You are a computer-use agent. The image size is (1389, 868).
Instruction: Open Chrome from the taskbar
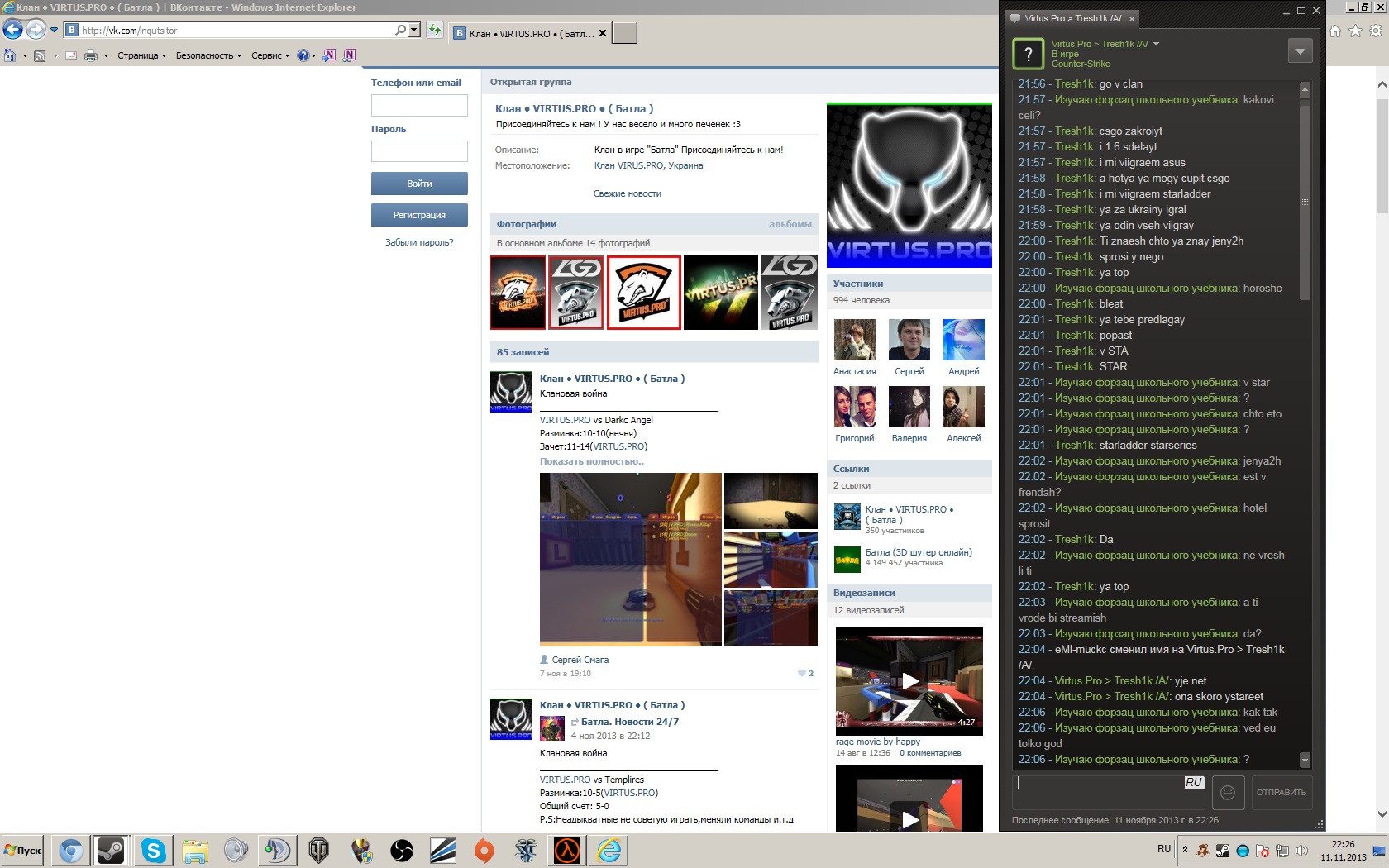tap(71, 851)
